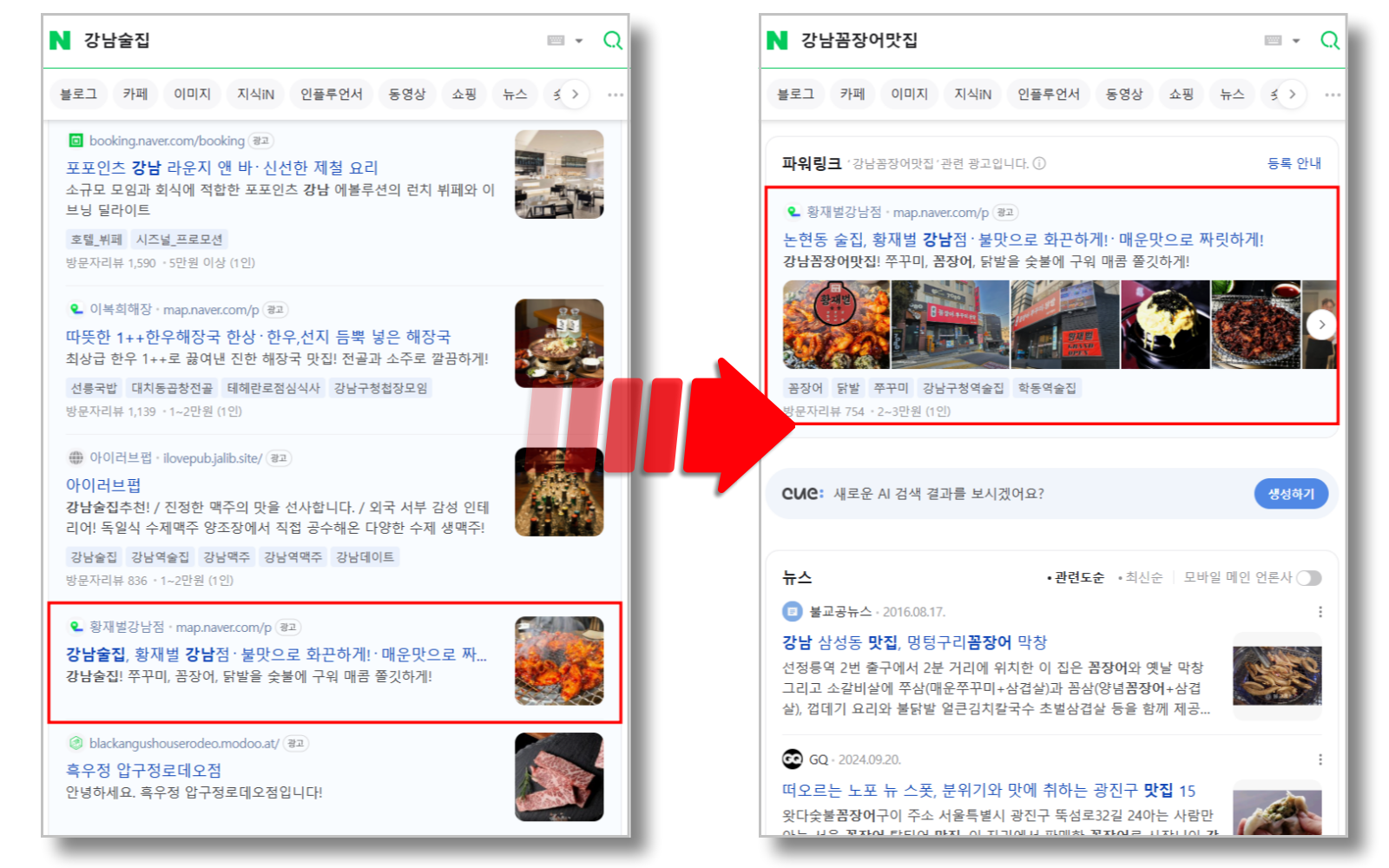
Task: Click info icon beside 파워링크 ad notice
Action: tap(1039, 163)
